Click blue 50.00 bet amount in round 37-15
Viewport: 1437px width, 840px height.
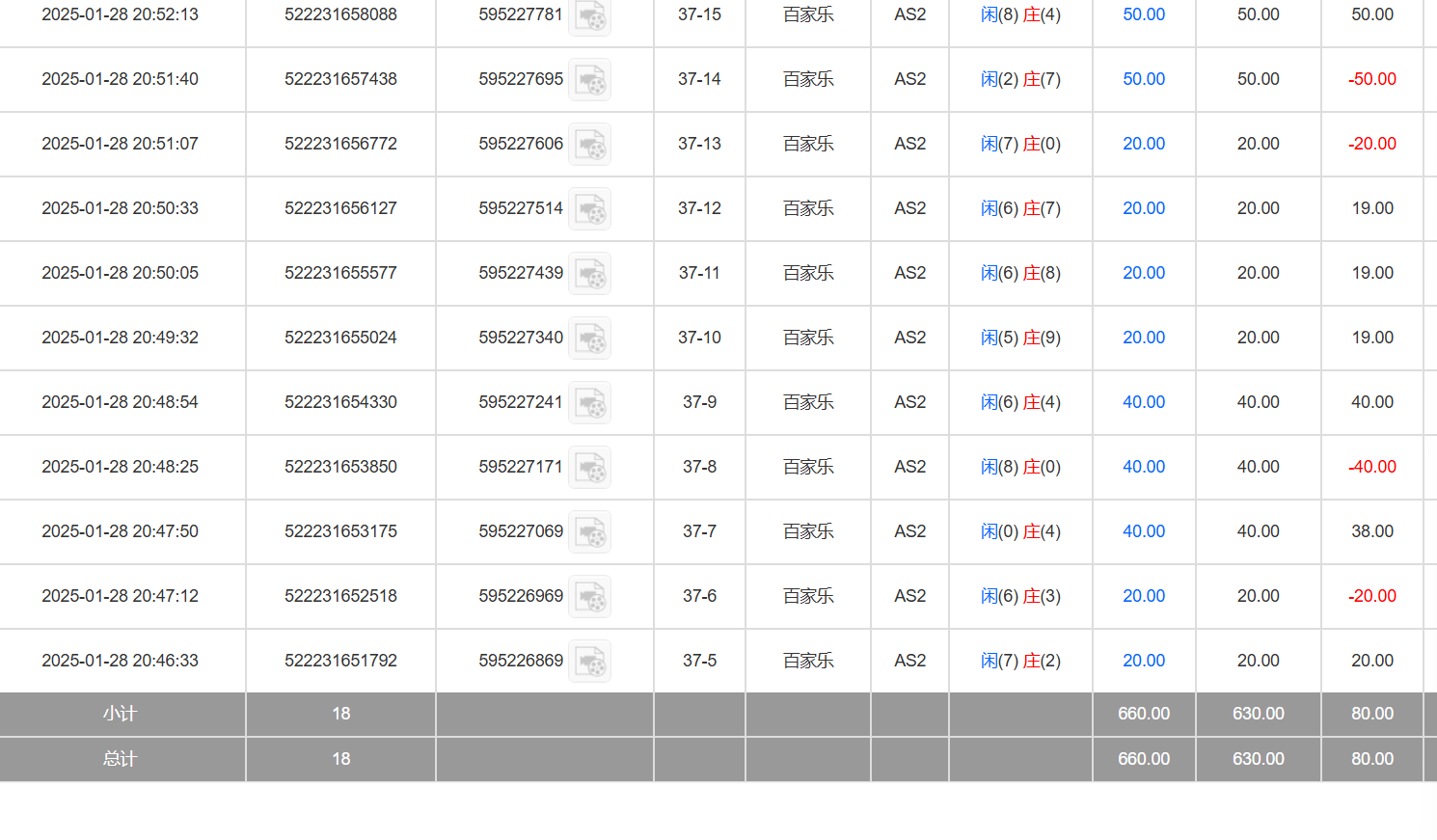coord(1144,14)
